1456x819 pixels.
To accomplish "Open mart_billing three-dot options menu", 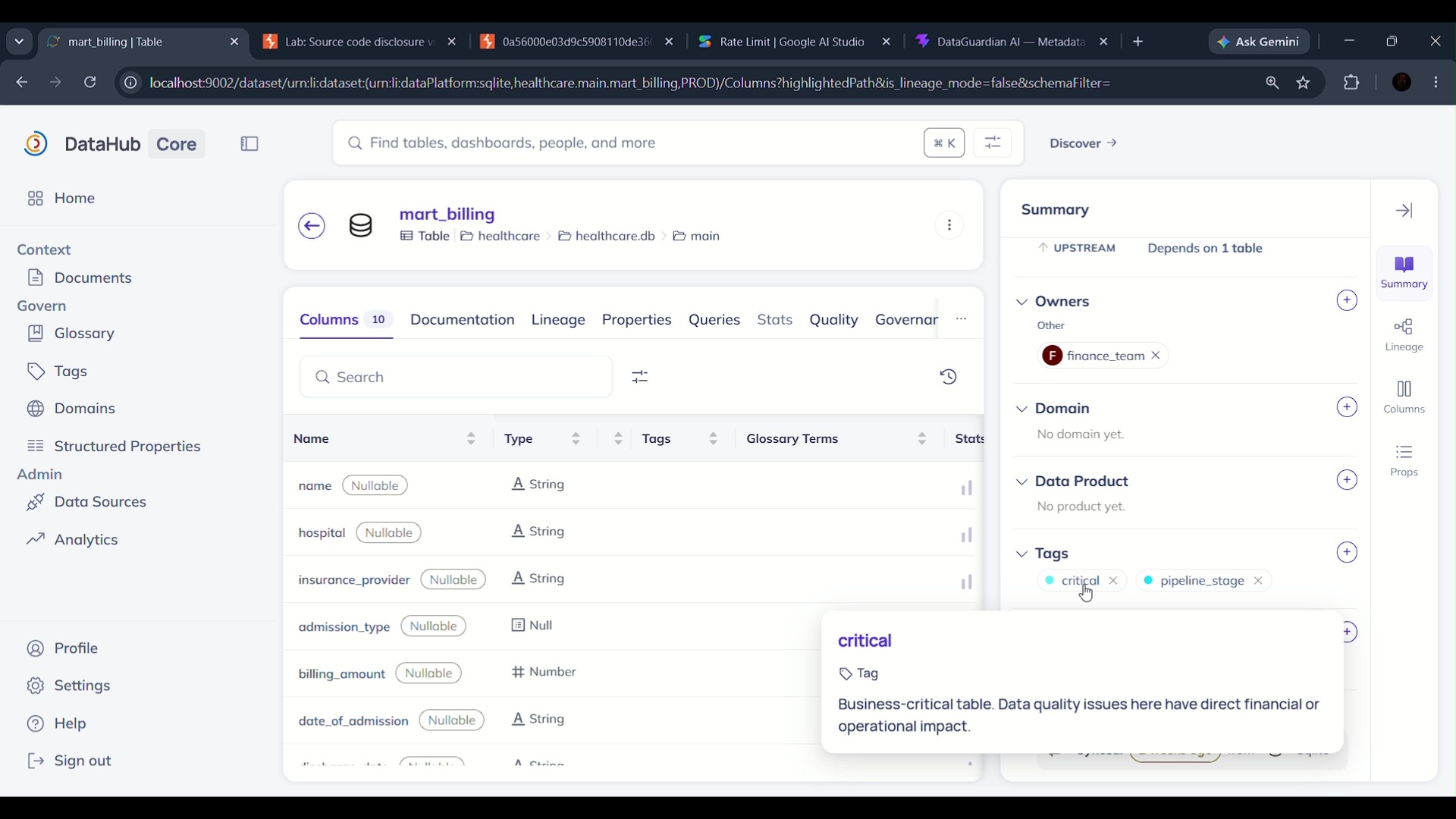I will [949, 225].
